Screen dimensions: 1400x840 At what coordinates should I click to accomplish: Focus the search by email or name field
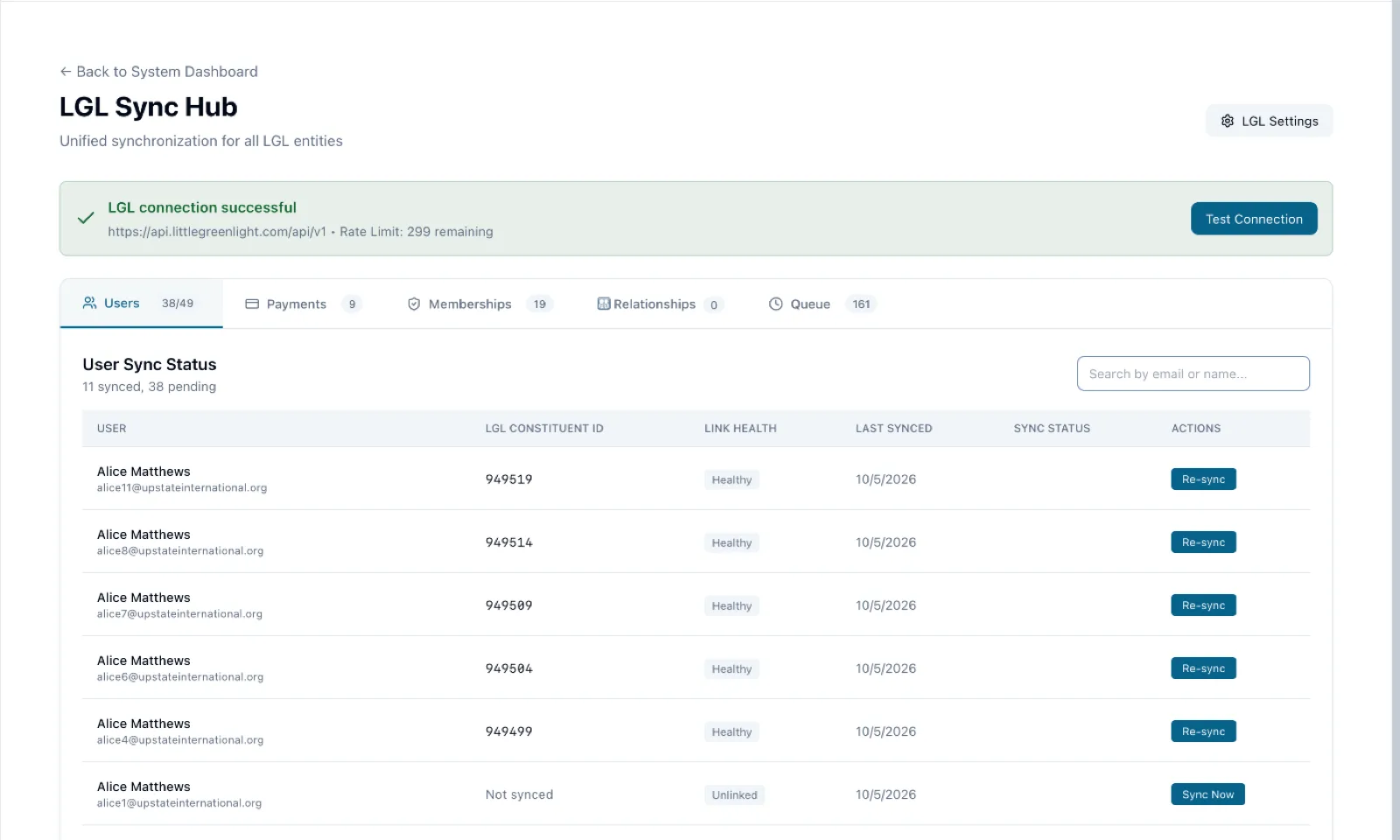[1193, 374]
